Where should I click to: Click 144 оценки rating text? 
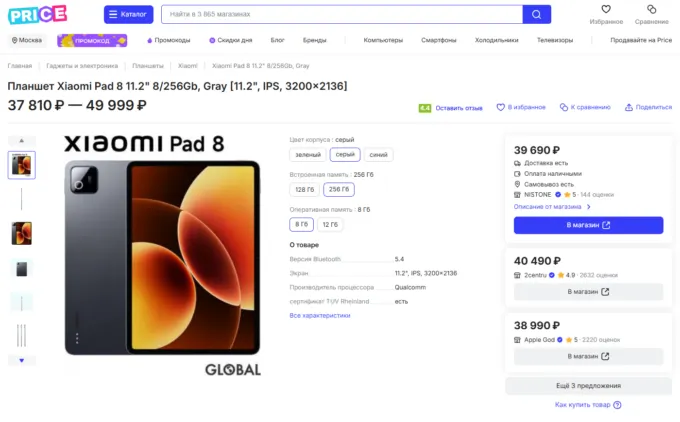tap(597, 195)
